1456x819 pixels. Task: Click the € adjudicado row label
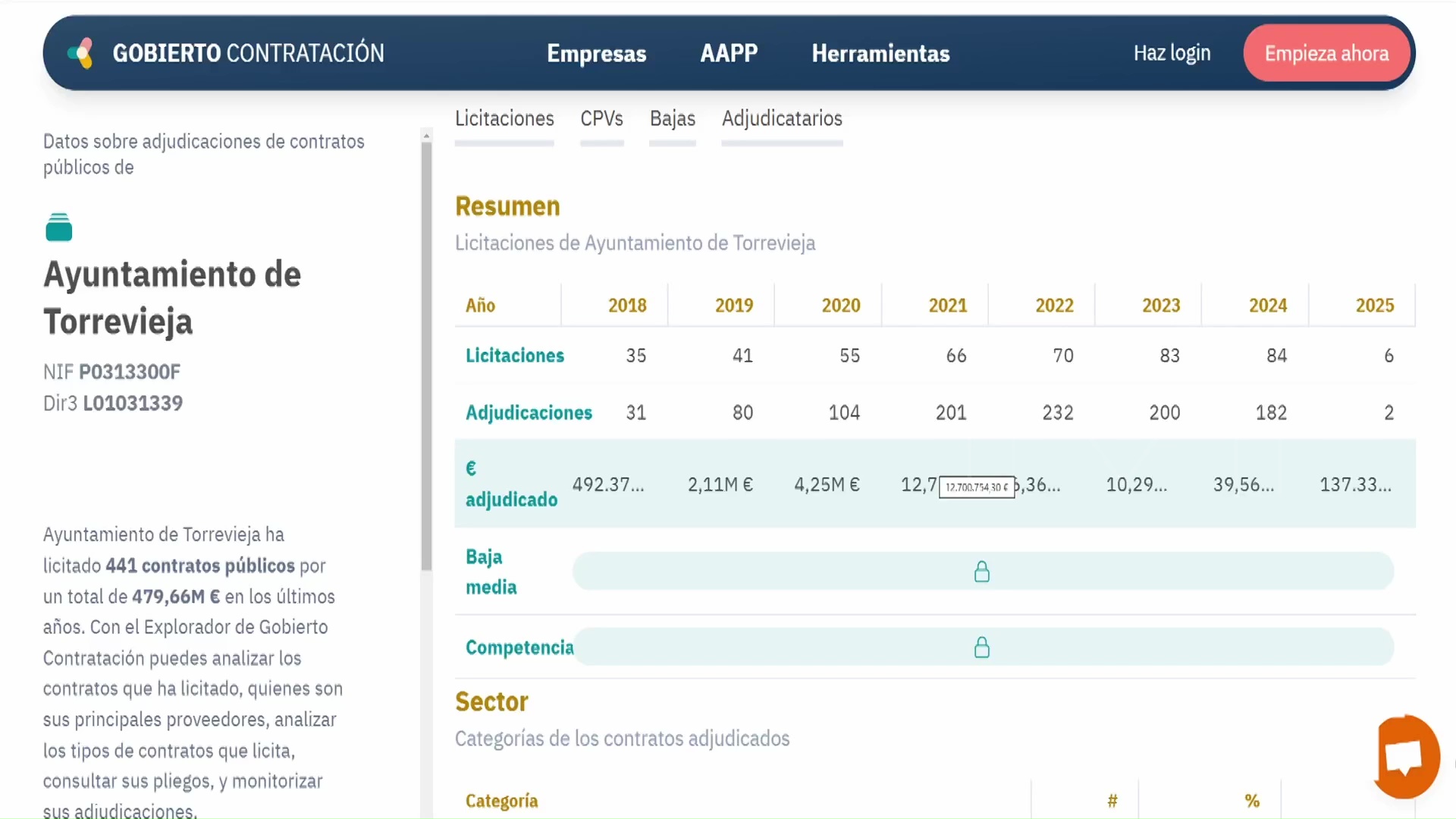[511, 484]
